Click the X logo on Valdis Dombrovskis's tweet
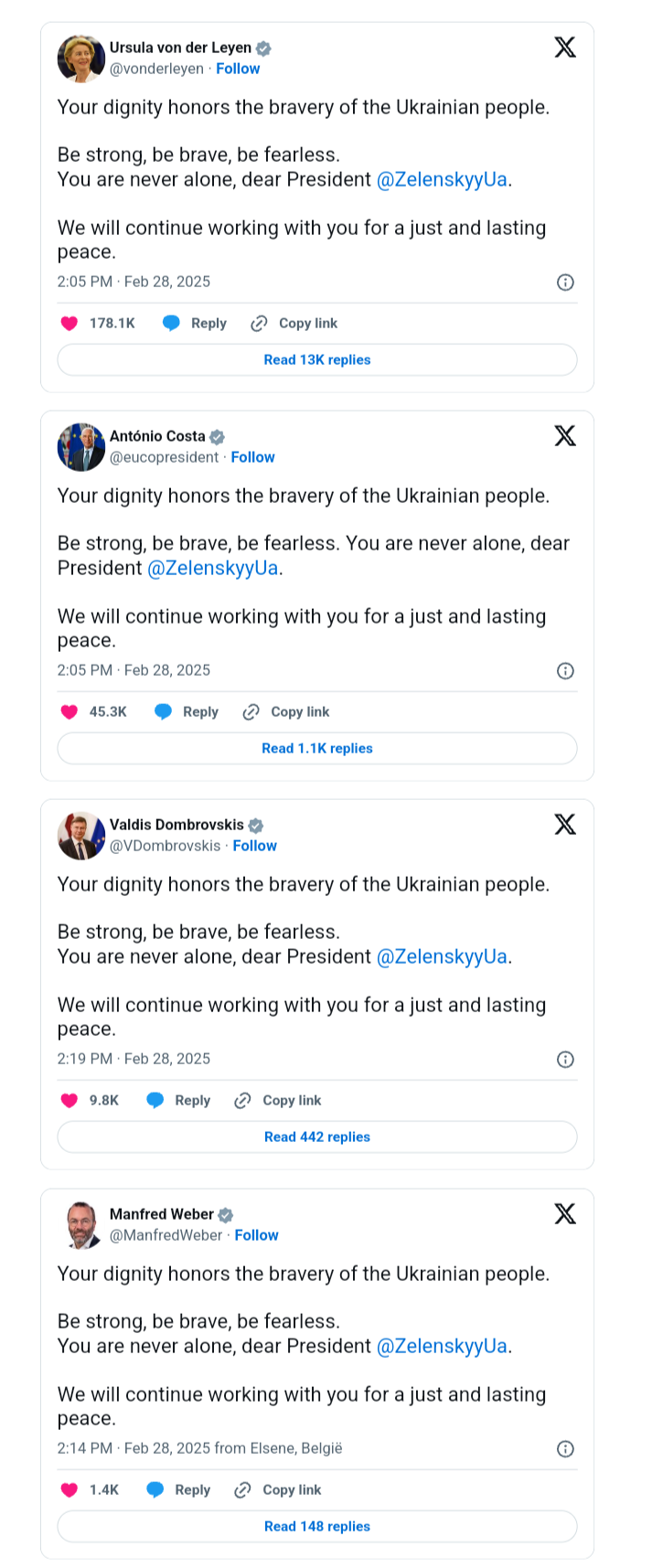The image size is (663, 1568). tap(565, 825)
